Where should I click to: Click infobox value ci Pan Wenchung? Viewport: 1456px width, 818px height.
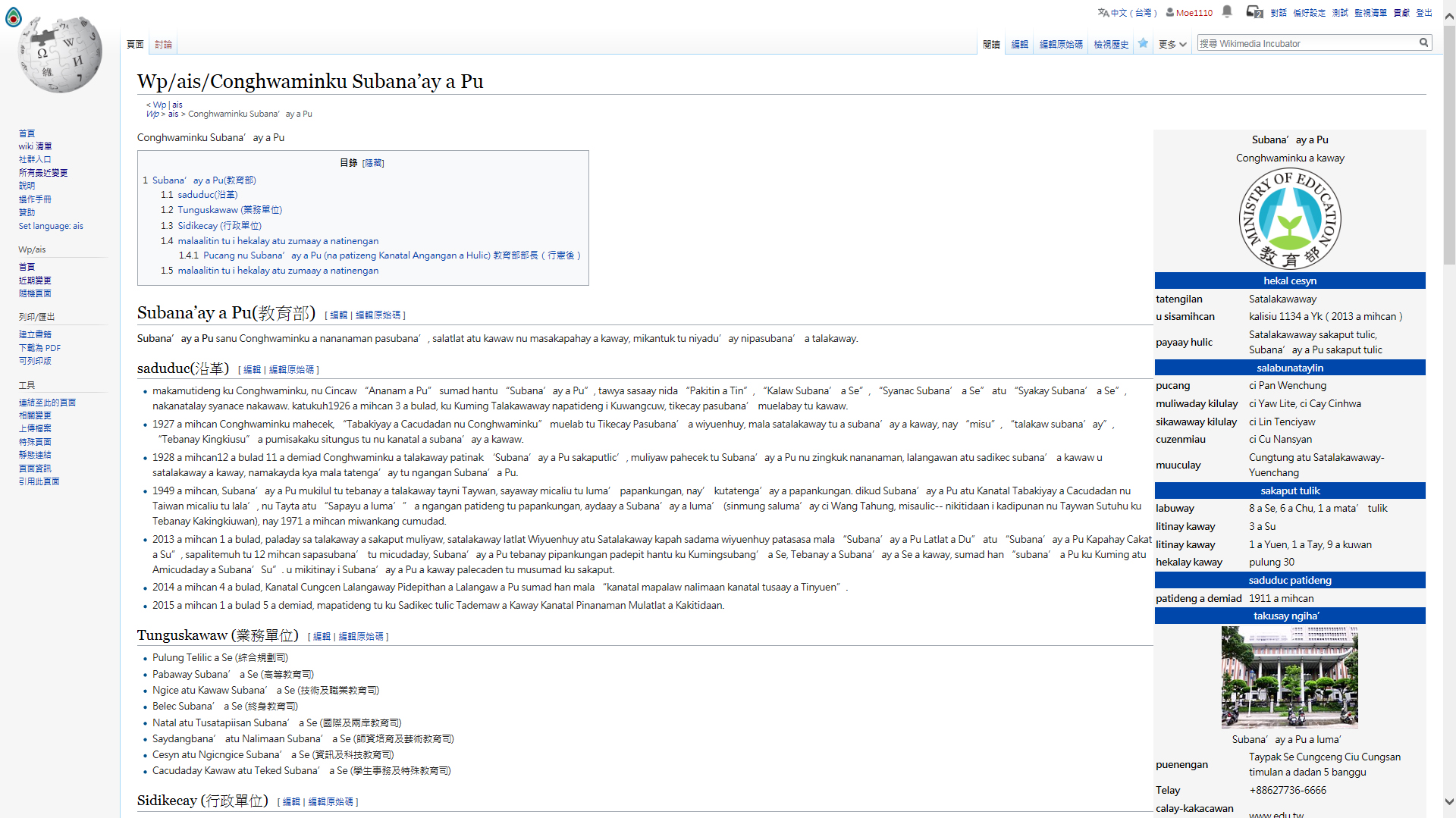(x=1288, y=385)
